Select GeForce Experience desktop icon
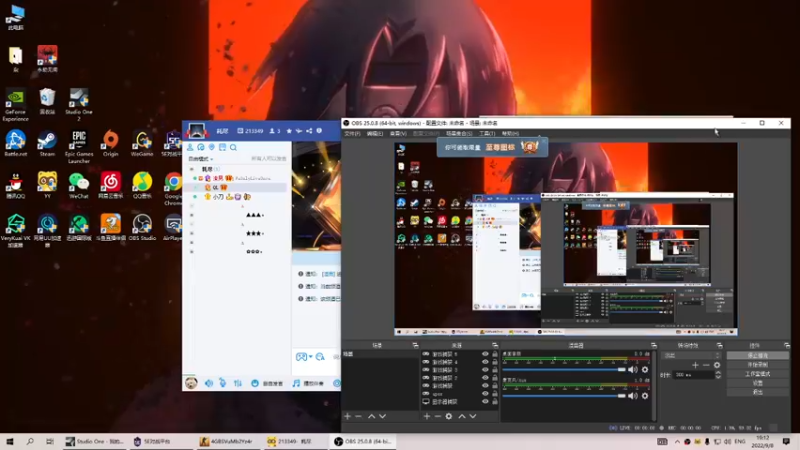This screenshot has width=800, height=450. [x=15, y=105]
